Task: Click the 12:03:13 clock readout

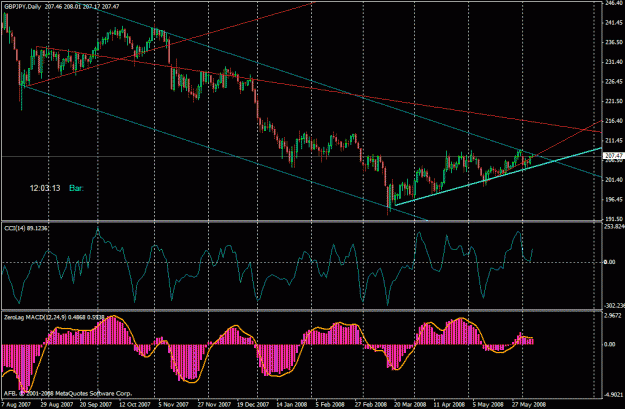Action: pyautogui.click(x=45, y=188)
